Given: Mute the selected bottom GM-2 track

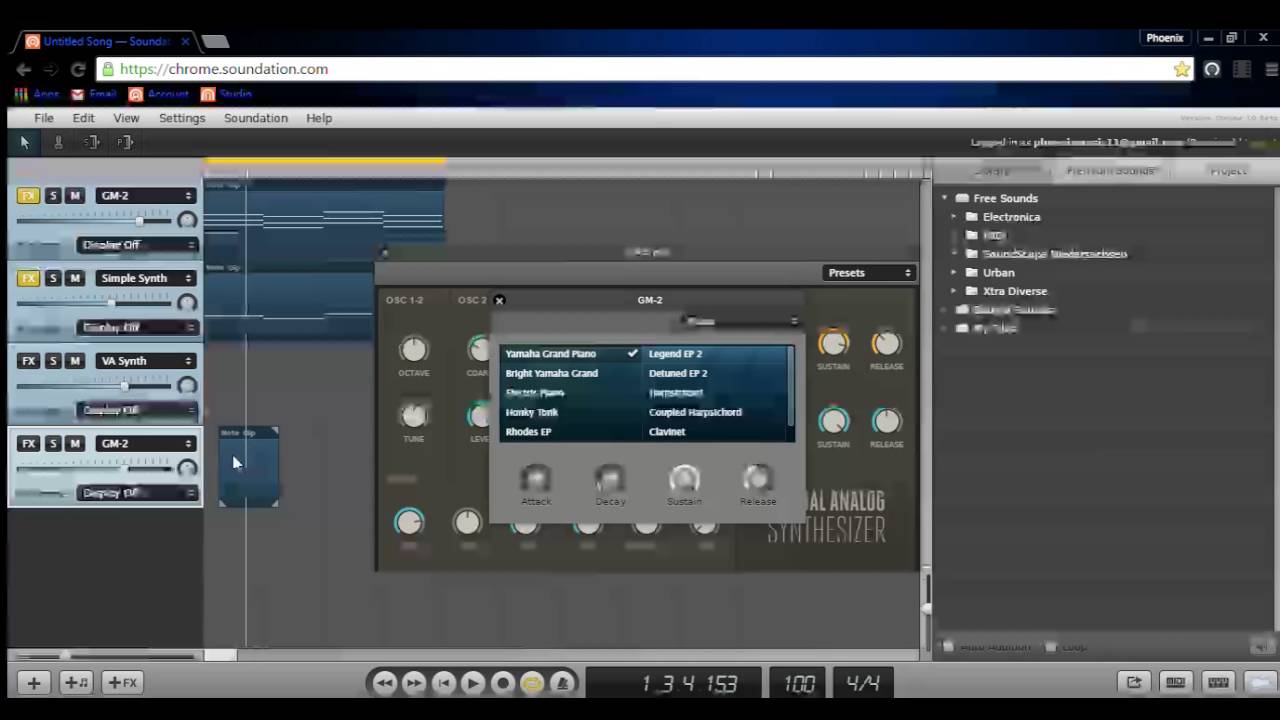Looking at the screenshot, I should pos(74,443).
